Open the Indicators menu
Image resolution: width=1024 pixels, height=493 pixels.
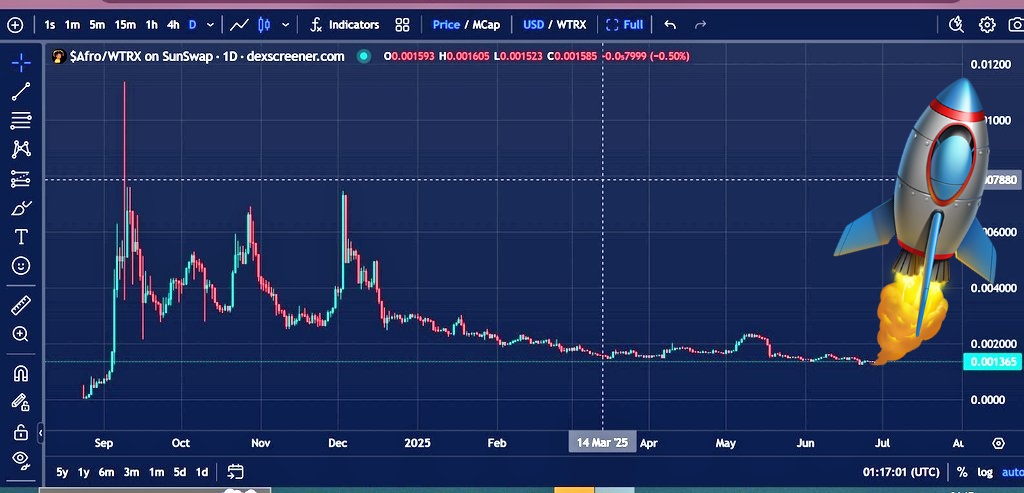(x=345, y=25)
